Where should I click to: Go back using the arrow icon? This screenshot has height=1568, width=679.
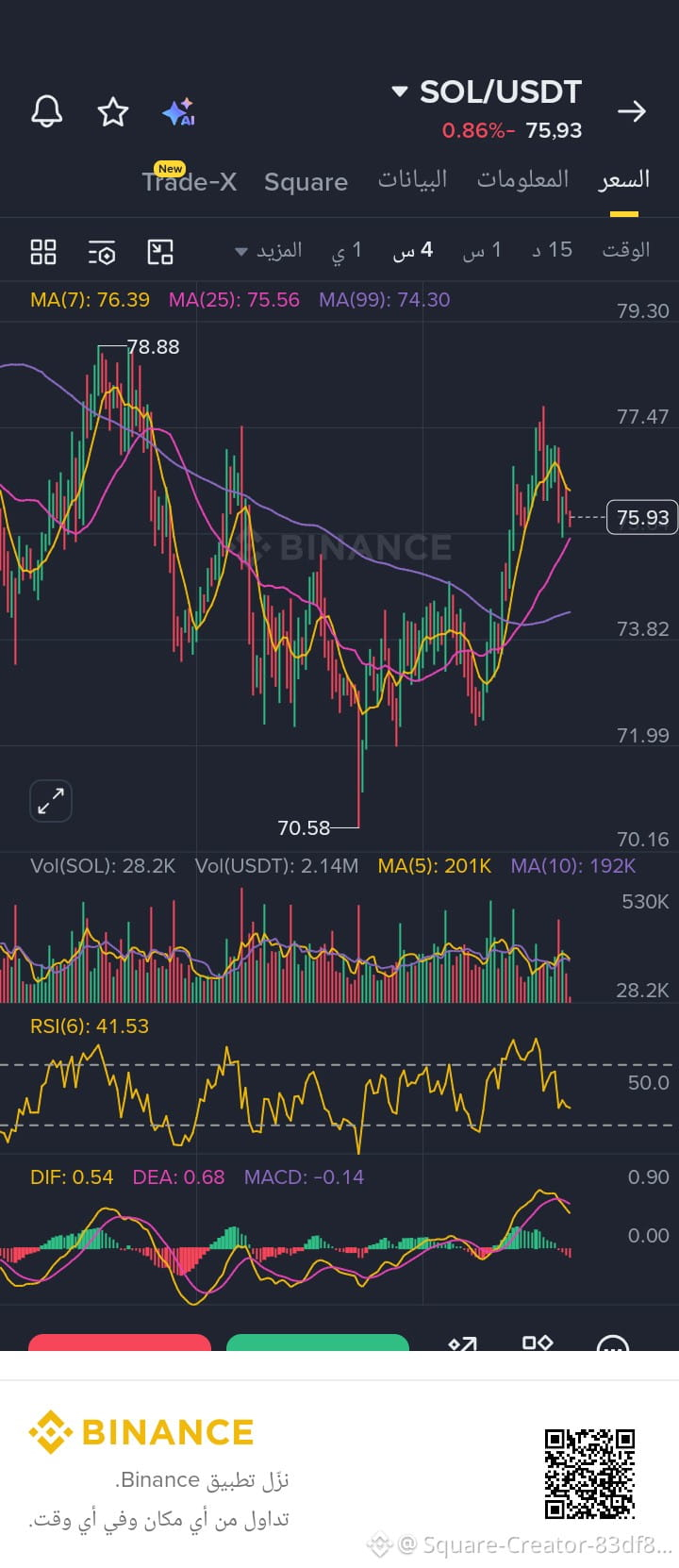631,111
